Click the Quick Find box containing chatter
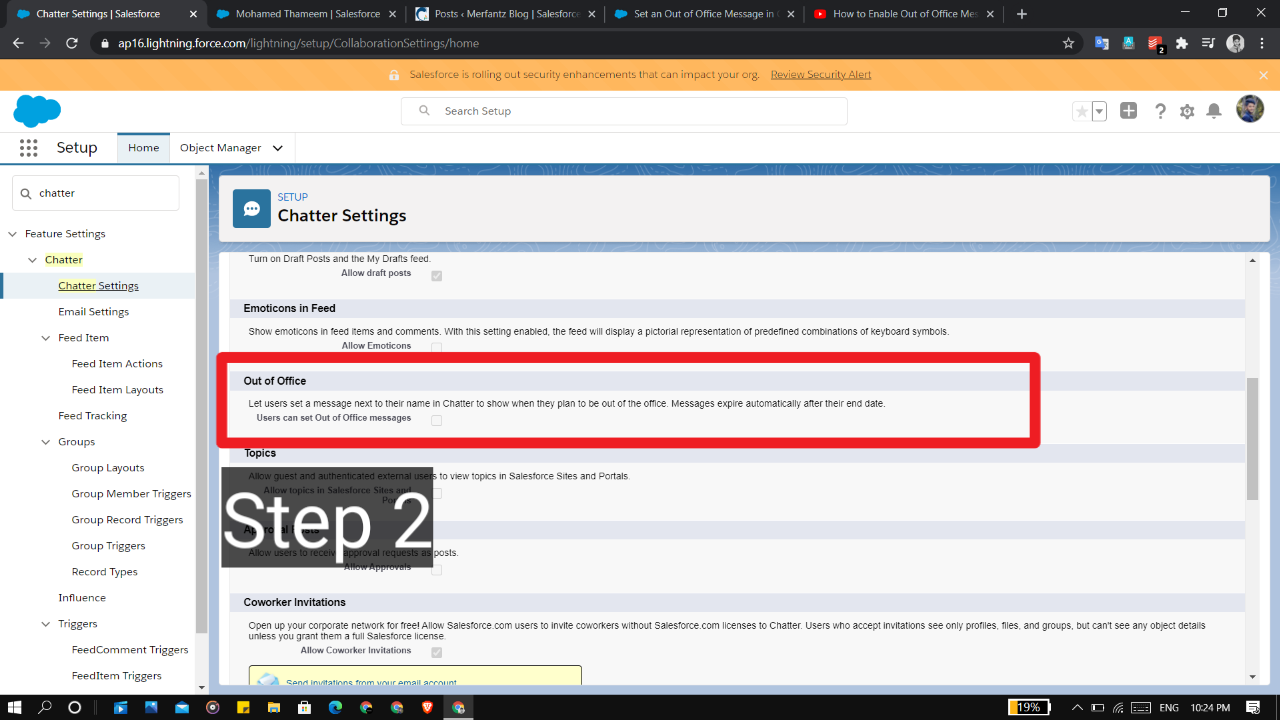 pyautogui.click(x=96, y=193)
